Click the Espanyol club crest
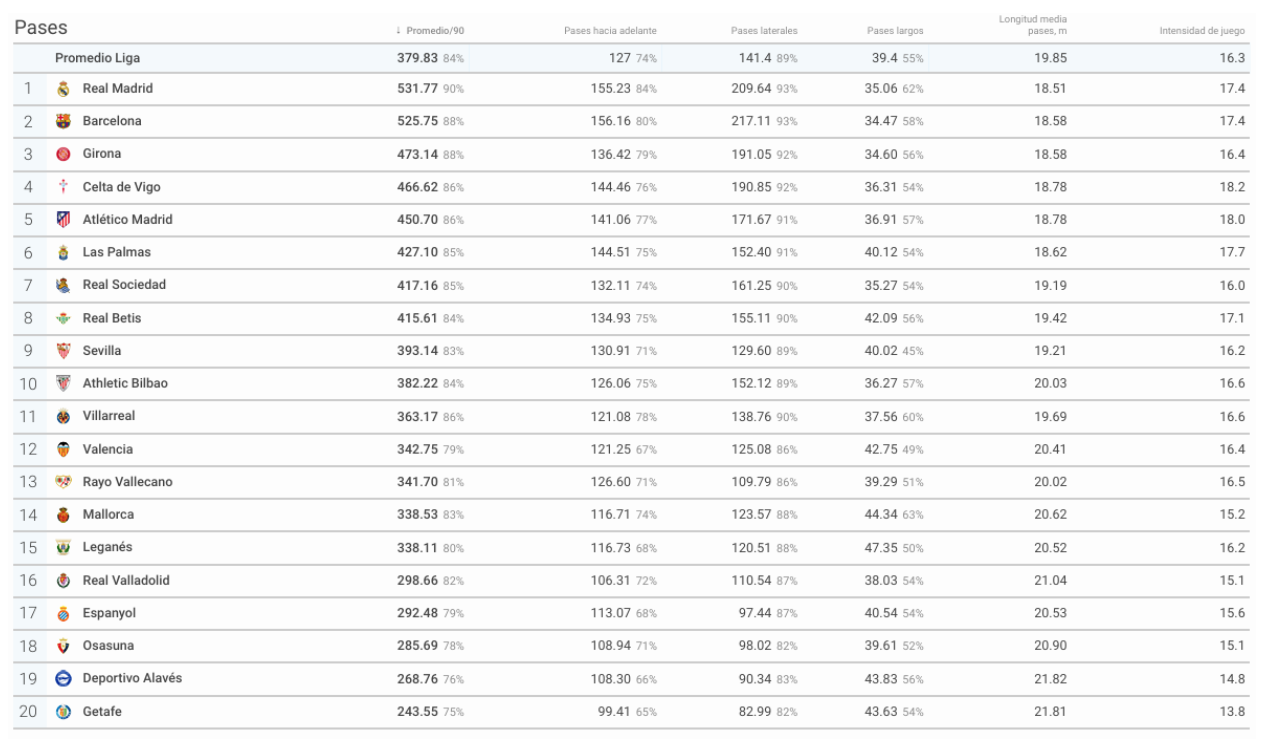This screenshot has height=740, width=1272. (x=63, y=613)
